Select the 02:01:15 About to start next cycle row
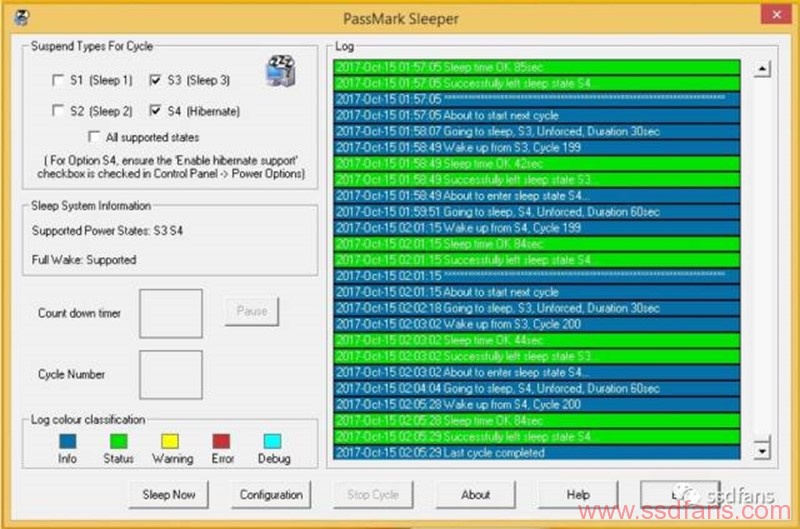 (x=537, y=292)
